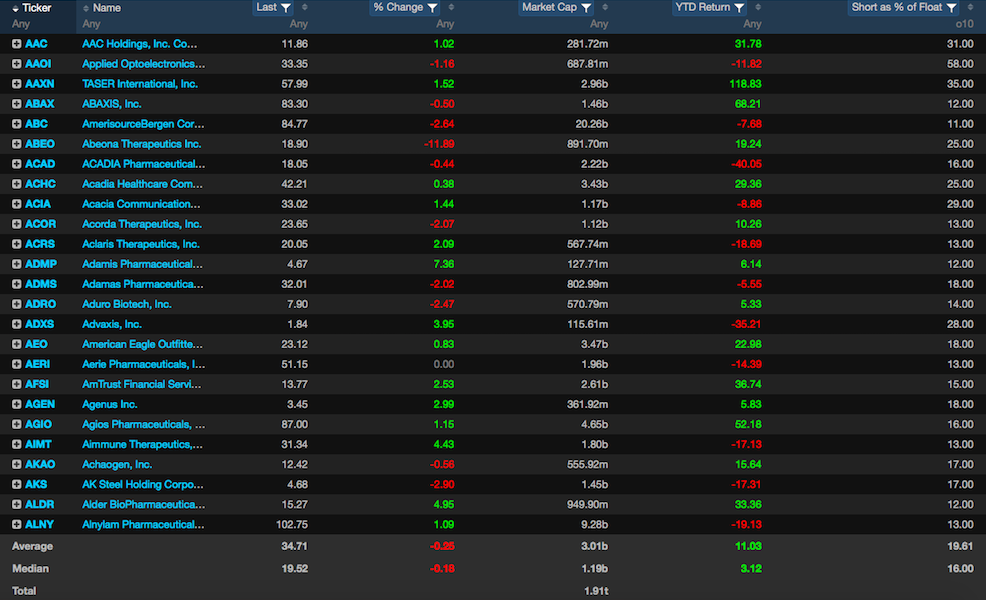Screen dimensions: 986x600
Task: Open TASER International, Inc. name link
Action: point(140,84)
